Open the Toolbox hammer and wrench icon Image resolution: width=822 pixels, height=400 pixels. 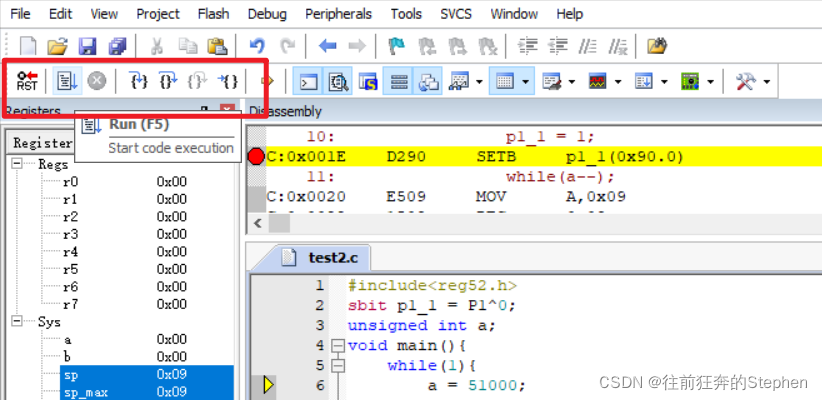(745, 81)
